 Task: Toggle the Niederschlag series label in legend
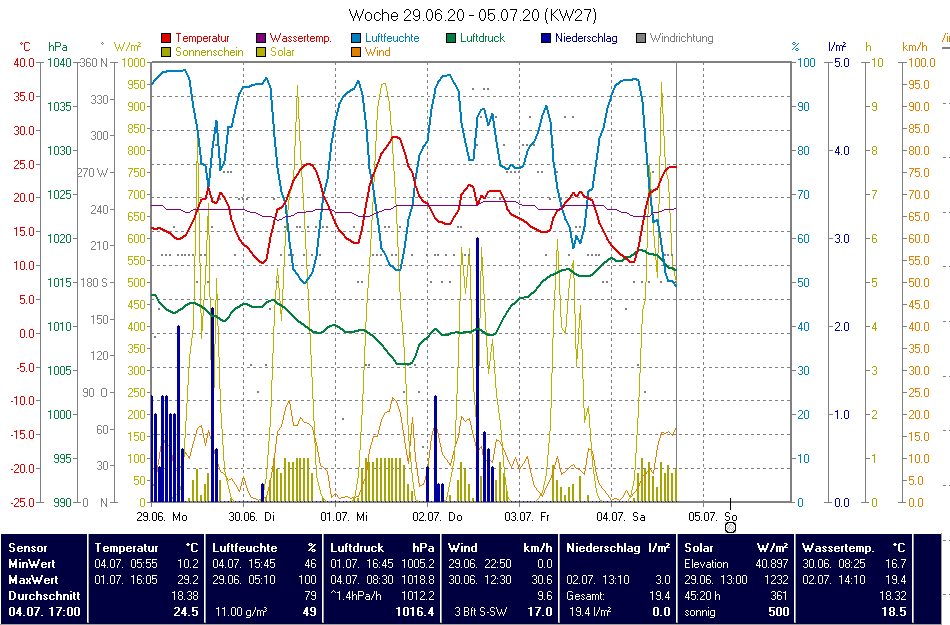pos(586,39)
